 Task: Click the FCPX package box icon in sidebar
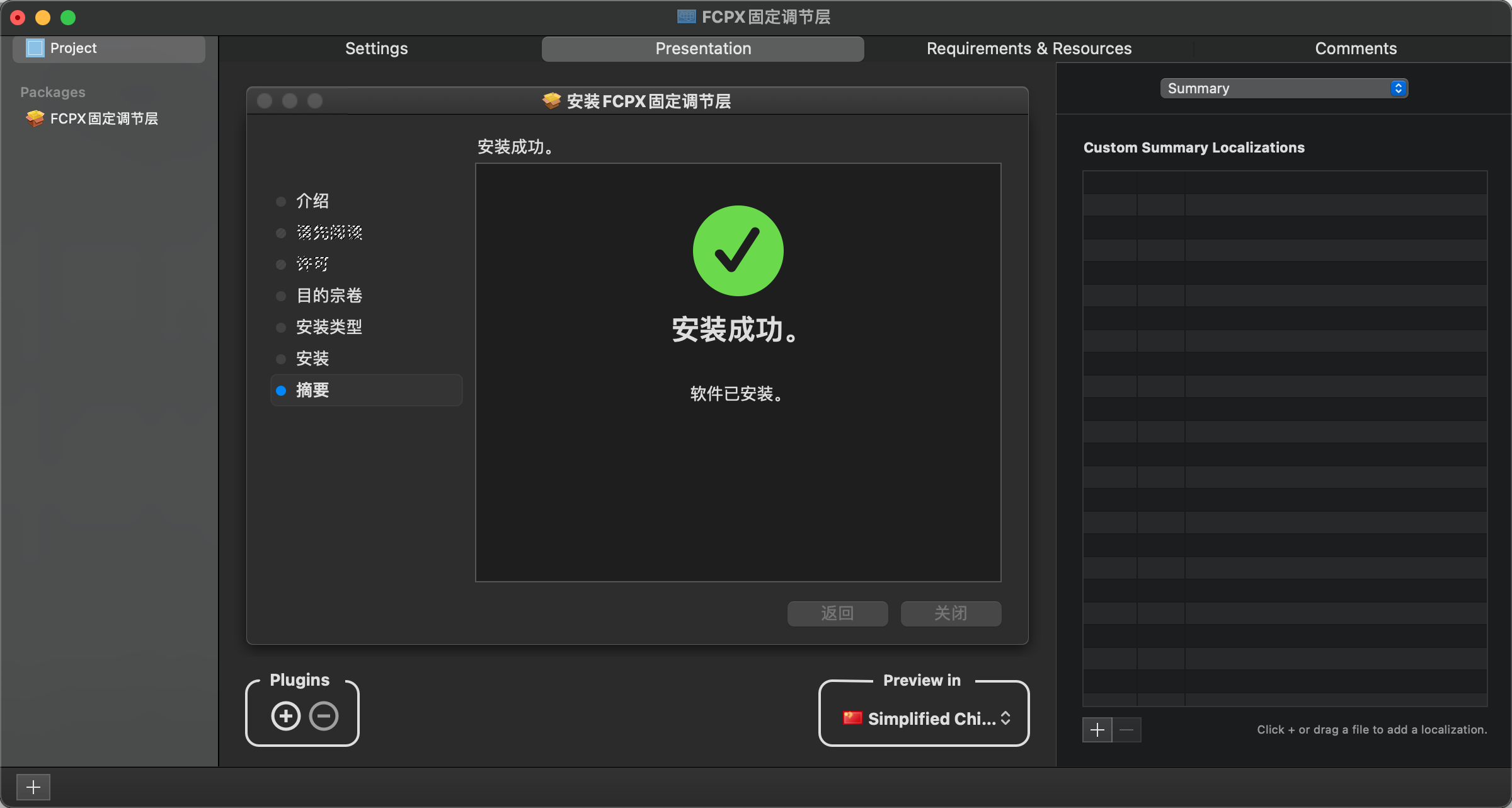[x=35, y=118]
